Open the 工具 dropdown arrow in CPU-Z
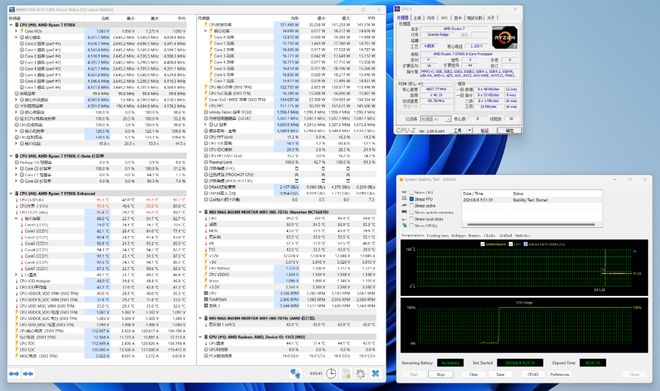Image resolution: width=660 pixels, height=391 pixels. 469,130
